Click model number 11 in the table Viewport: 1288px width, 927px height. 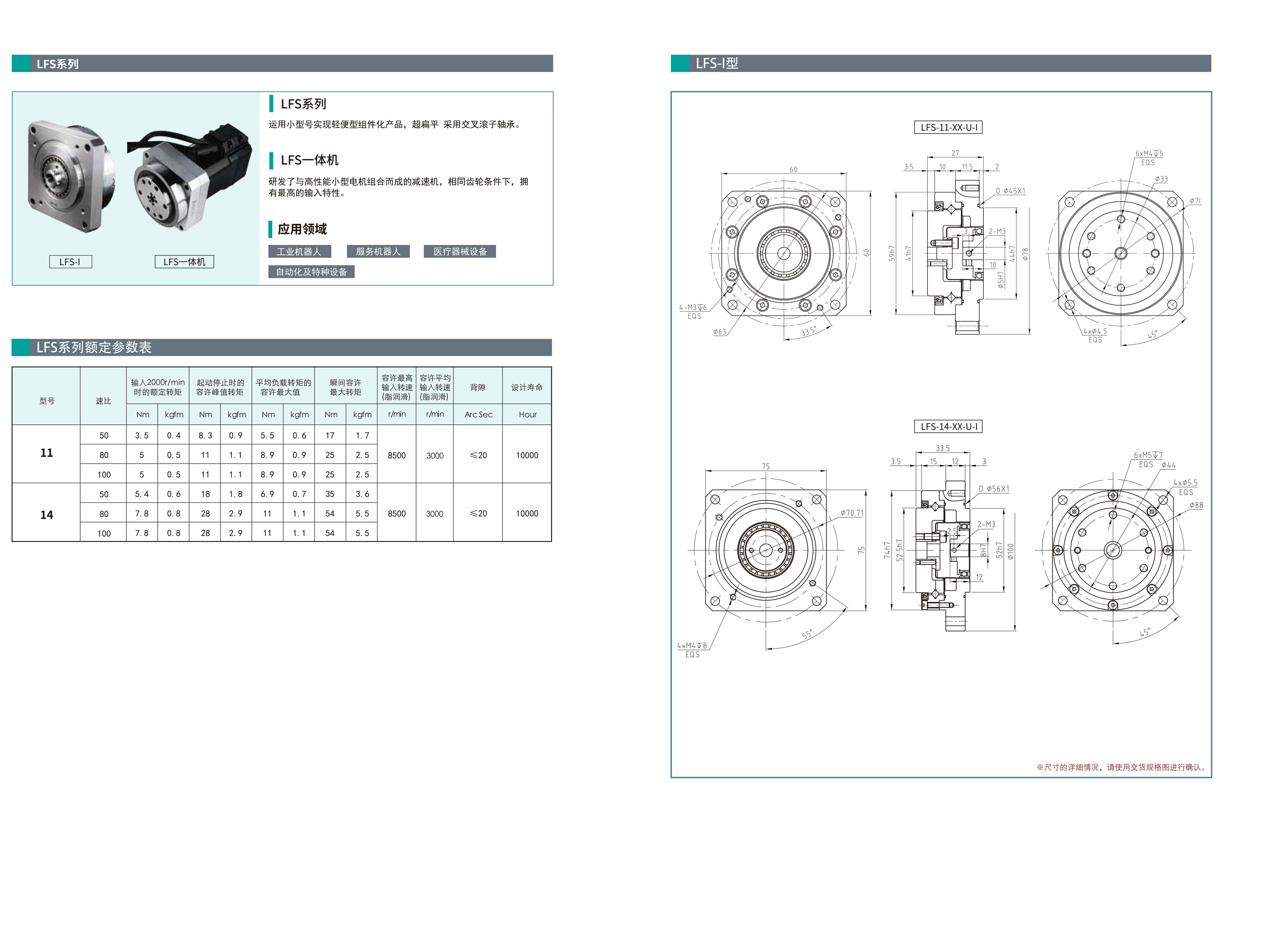[47, 453]
